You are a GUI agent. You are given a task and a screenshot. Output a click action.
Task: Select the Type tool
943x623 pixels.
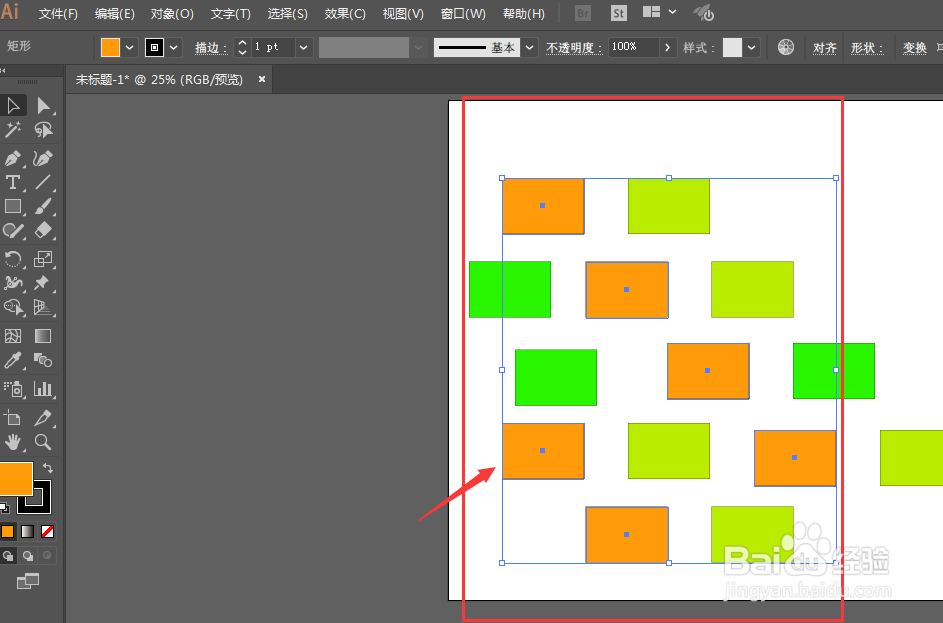tap(13, 182)
